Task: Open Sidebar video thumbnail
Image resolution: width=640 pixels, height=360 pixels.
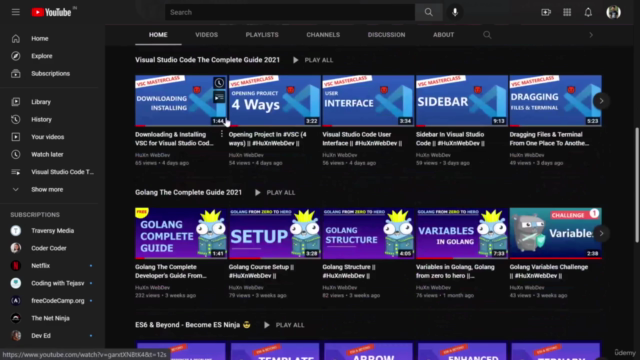Action: (462, 100)
